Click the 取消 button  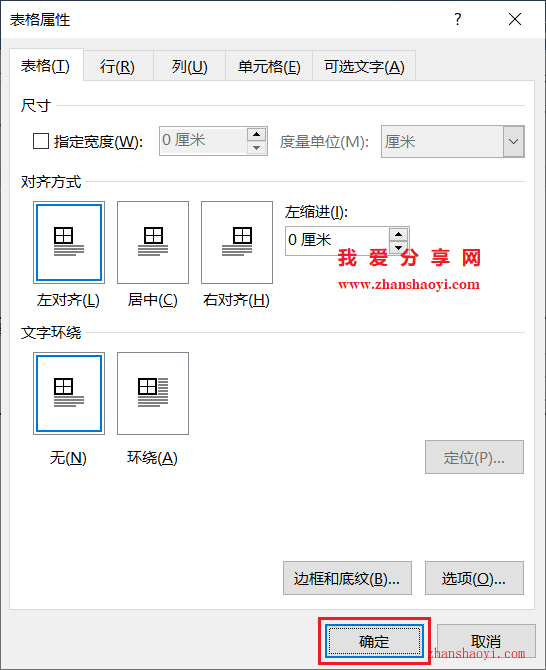(x=486, y=641)
